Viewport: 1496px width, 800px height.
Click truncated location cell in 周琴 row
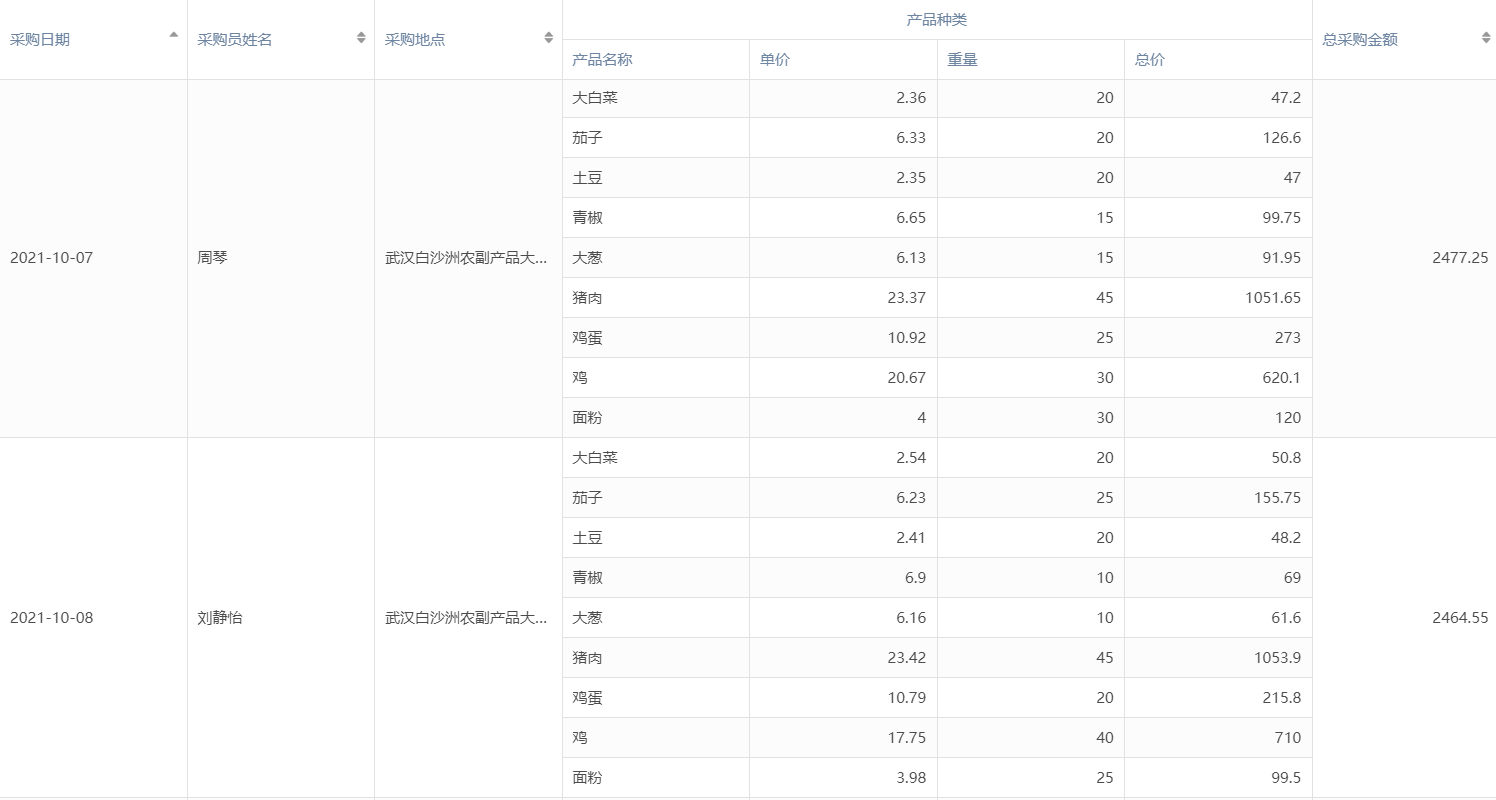coord(466,258)
